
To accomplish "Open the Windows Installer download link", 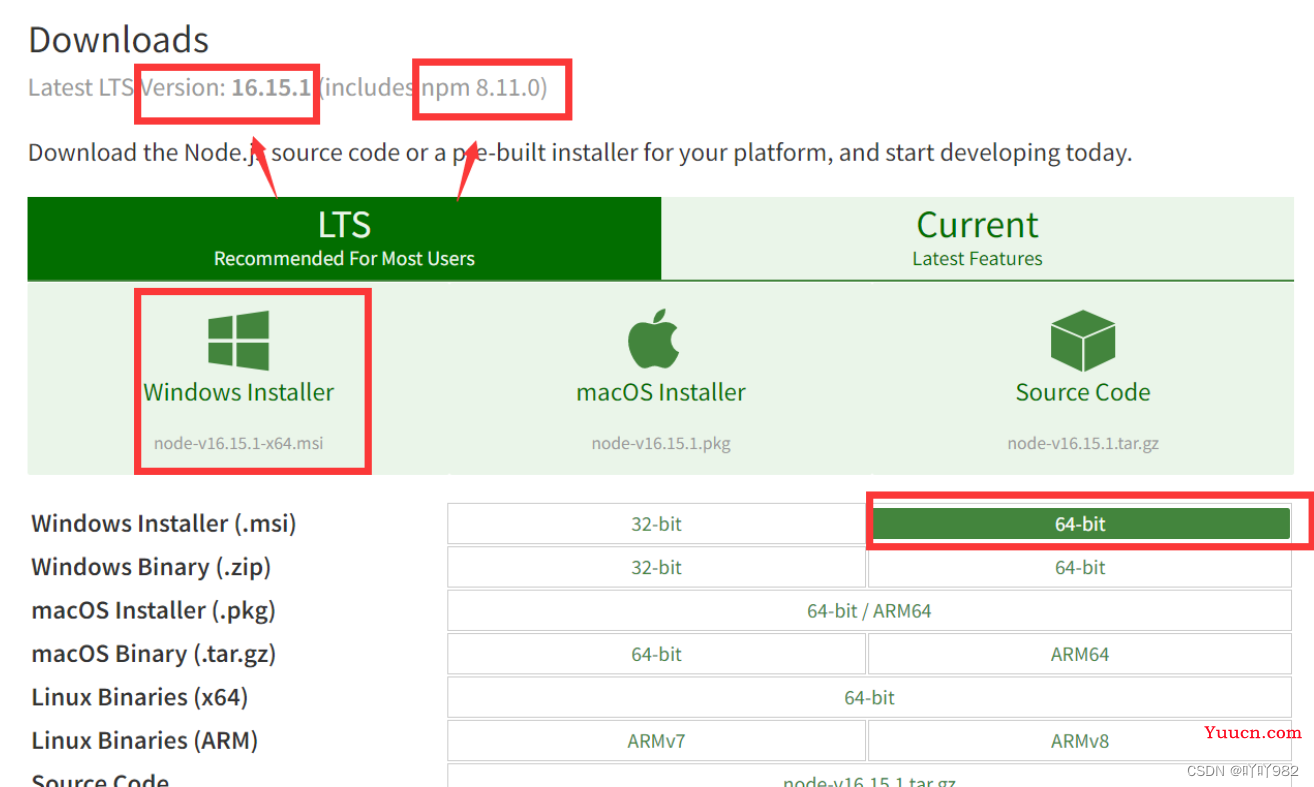I will (239, 392).
